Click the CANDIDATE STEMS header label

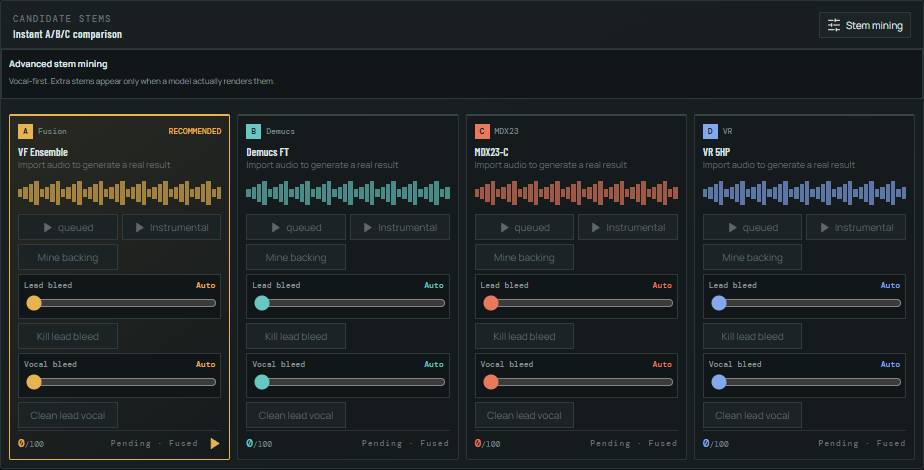pos(62,19)
